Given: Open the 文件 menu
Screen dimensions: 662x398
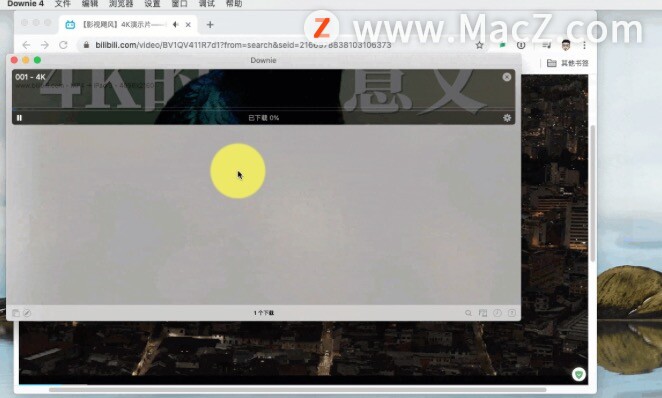Looking at the screenshot, I should click(x=62, y=4).
